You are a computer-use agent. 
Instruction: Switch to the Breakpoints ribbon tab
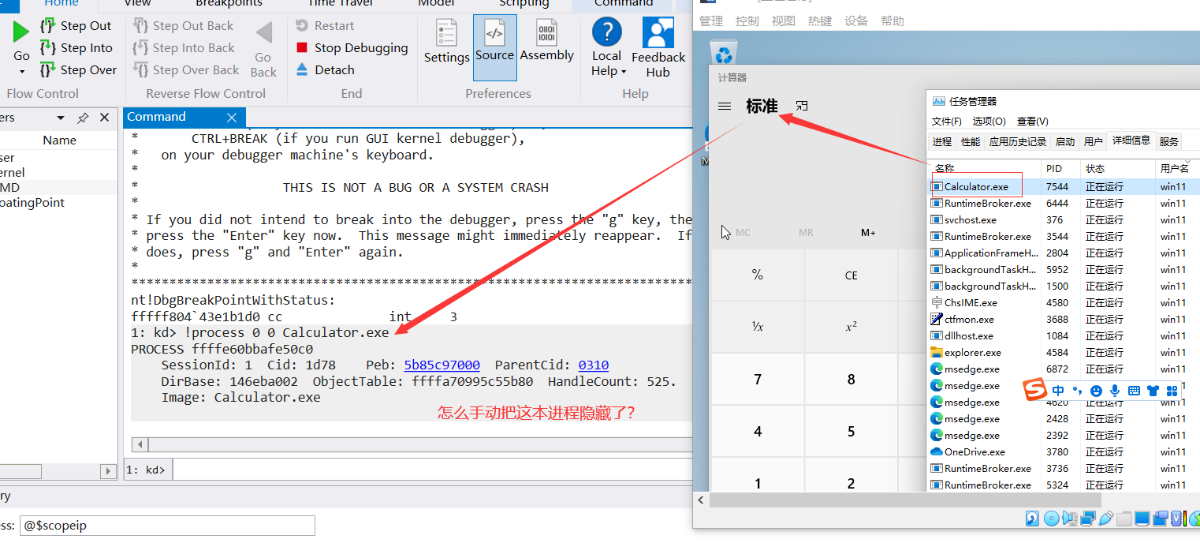click(228, 4)
